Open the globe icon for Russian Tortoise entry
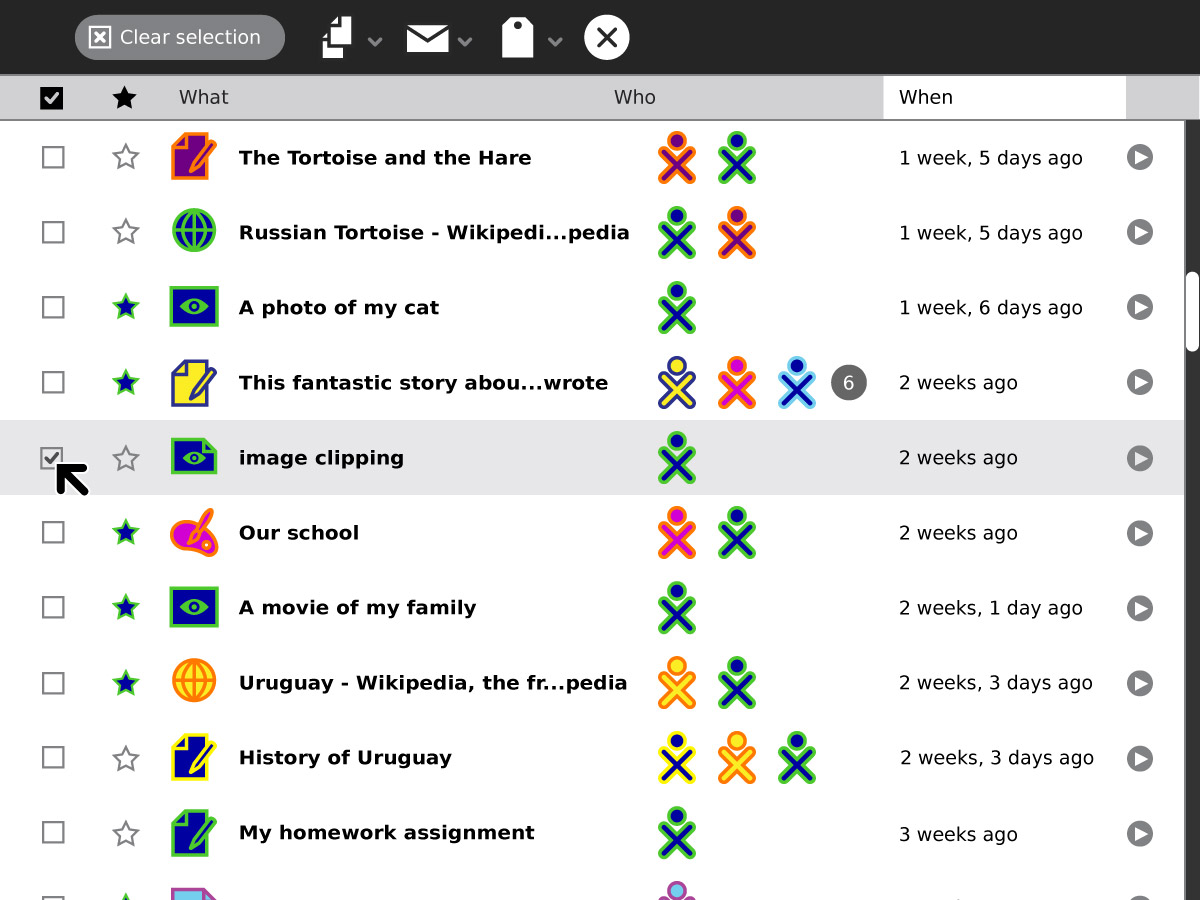 click(194, 232)
